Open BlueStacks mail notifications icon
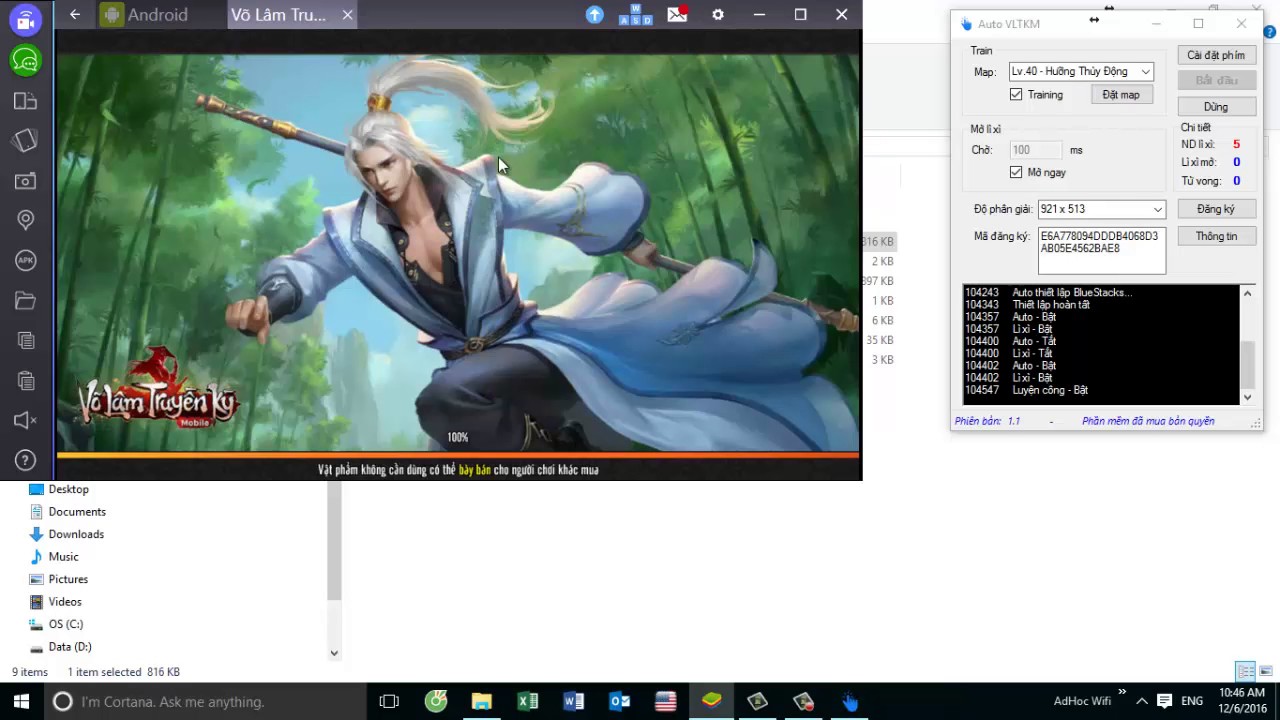 click(x=677, y=14)
